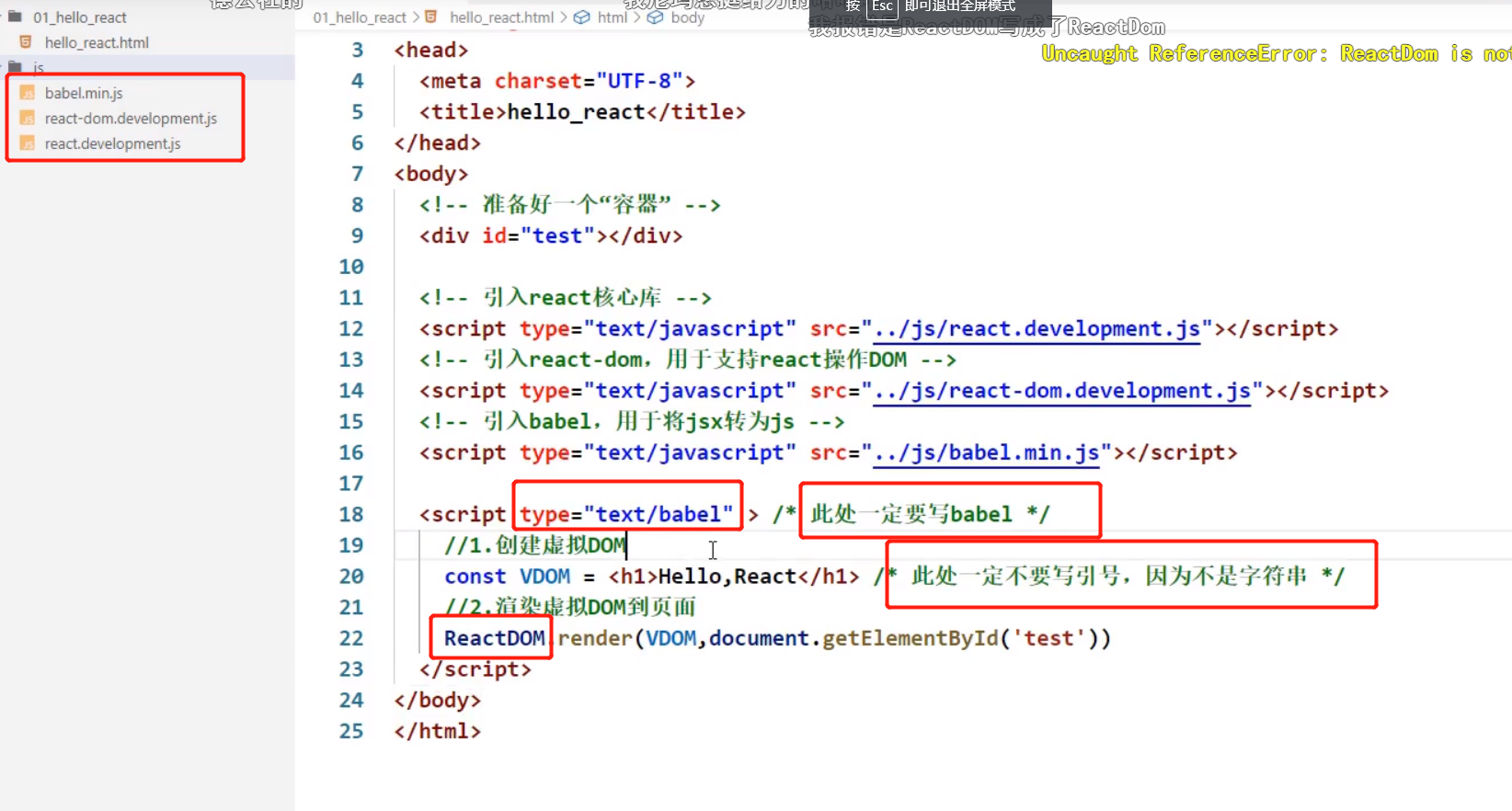Select the body breadcrumb segment

click(x=688, y=17)
